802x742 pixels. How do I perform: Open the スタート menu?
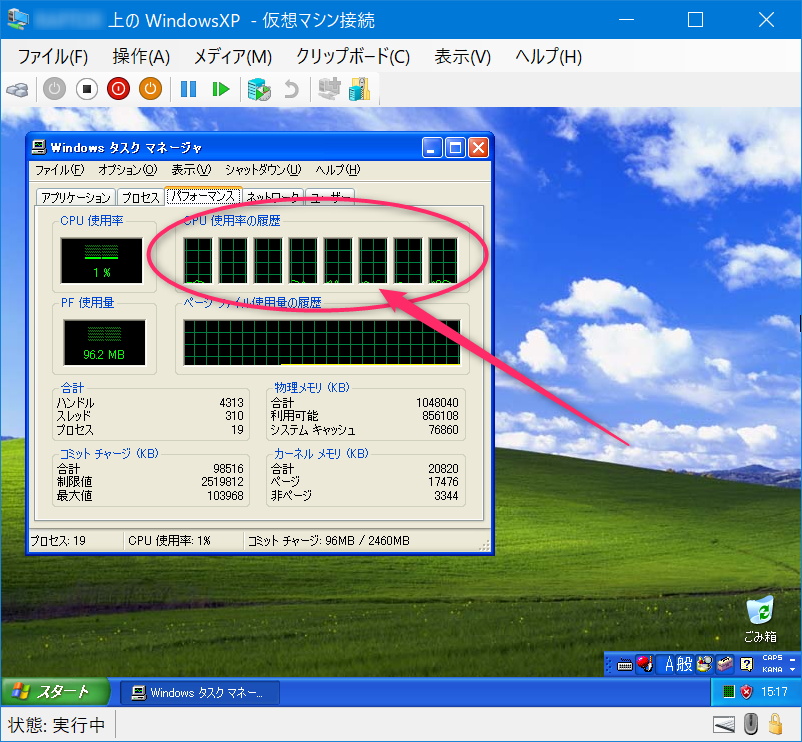[x=54, y=692]
